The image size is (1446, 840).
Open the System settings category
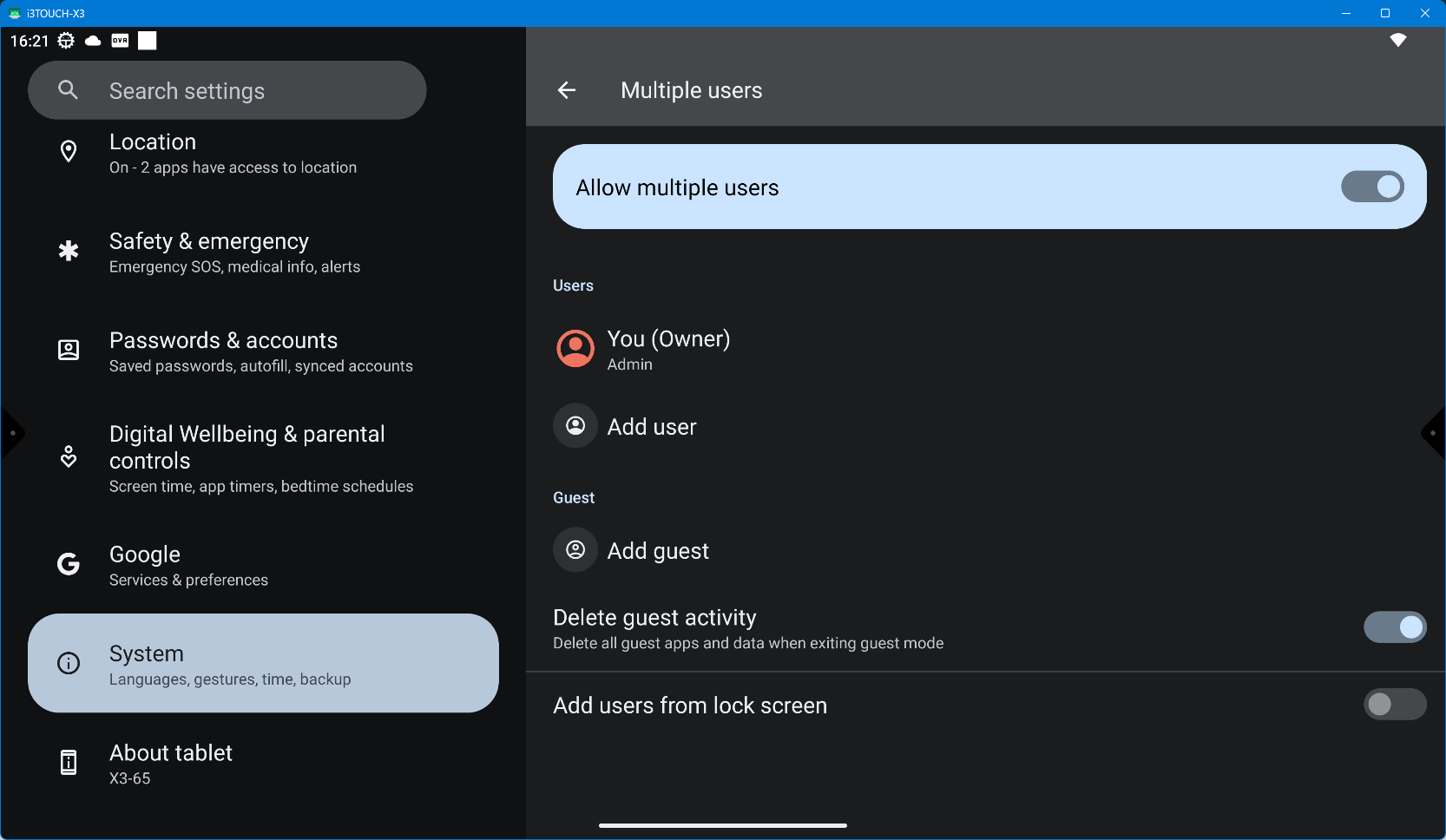pos(263,664)
